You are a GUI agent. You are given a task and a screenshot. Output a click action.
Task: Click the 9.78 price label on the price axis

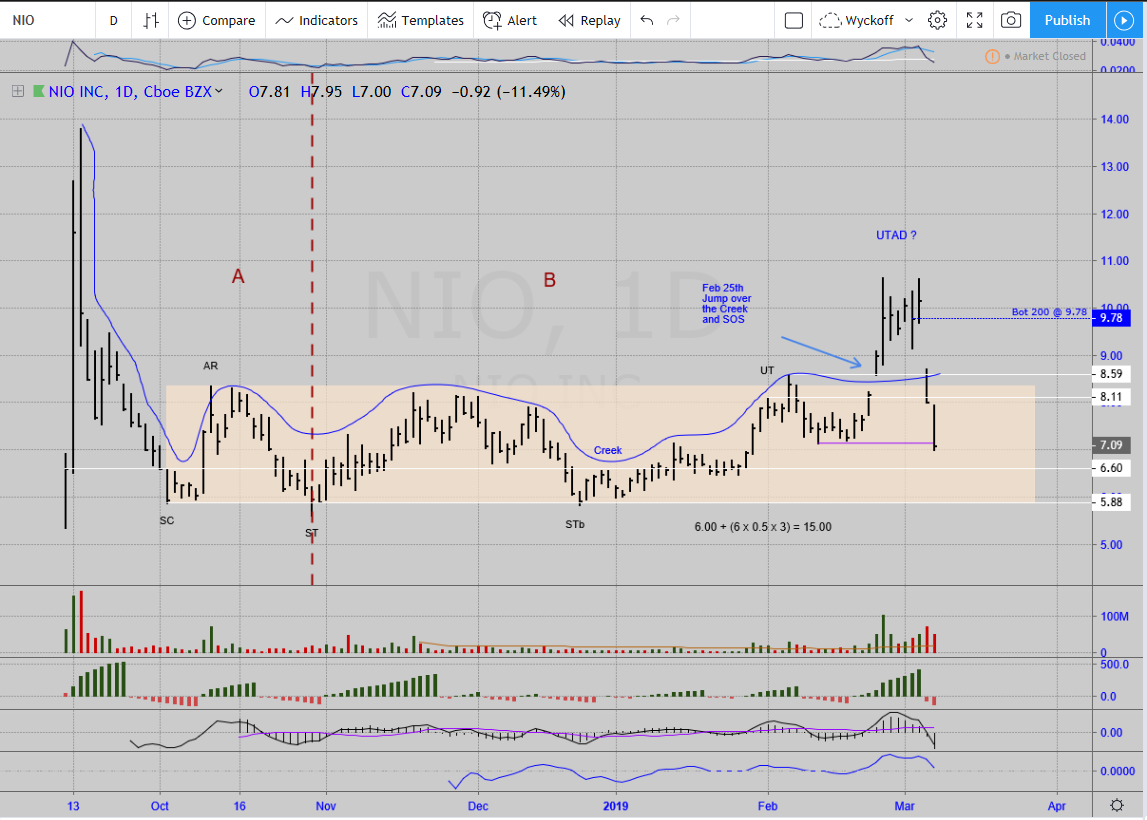point(1111,318)
